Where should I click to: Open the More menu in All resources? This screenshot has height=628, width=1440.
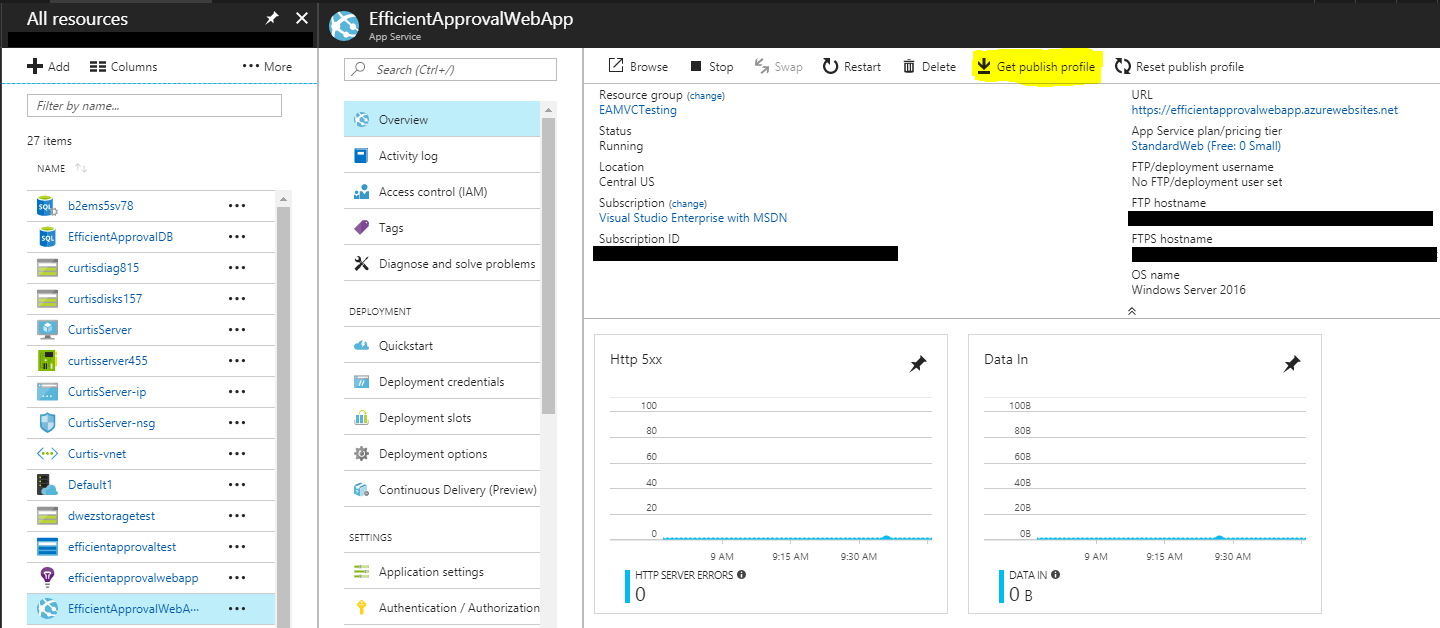[x=267, y=67]
